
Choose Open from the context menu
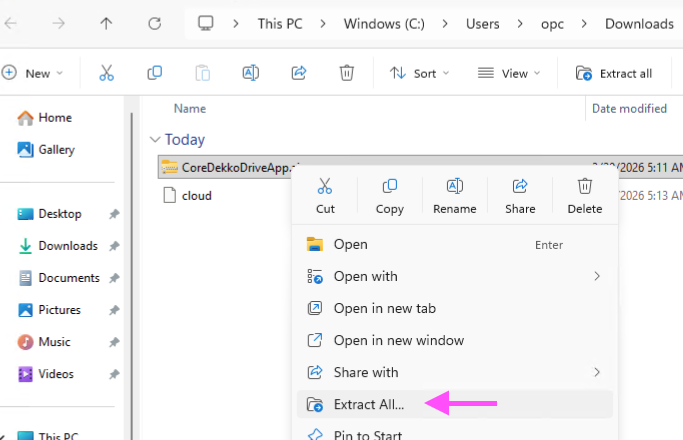(x=454, y=244)
